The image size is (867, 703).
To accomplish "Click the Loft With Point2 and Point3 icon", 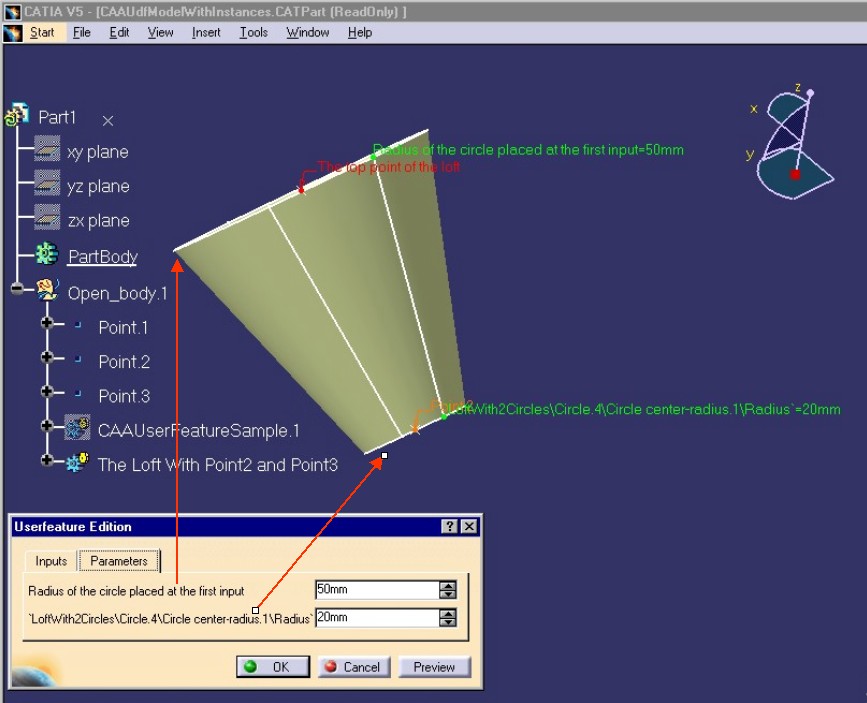I will (x=77, y=462).
